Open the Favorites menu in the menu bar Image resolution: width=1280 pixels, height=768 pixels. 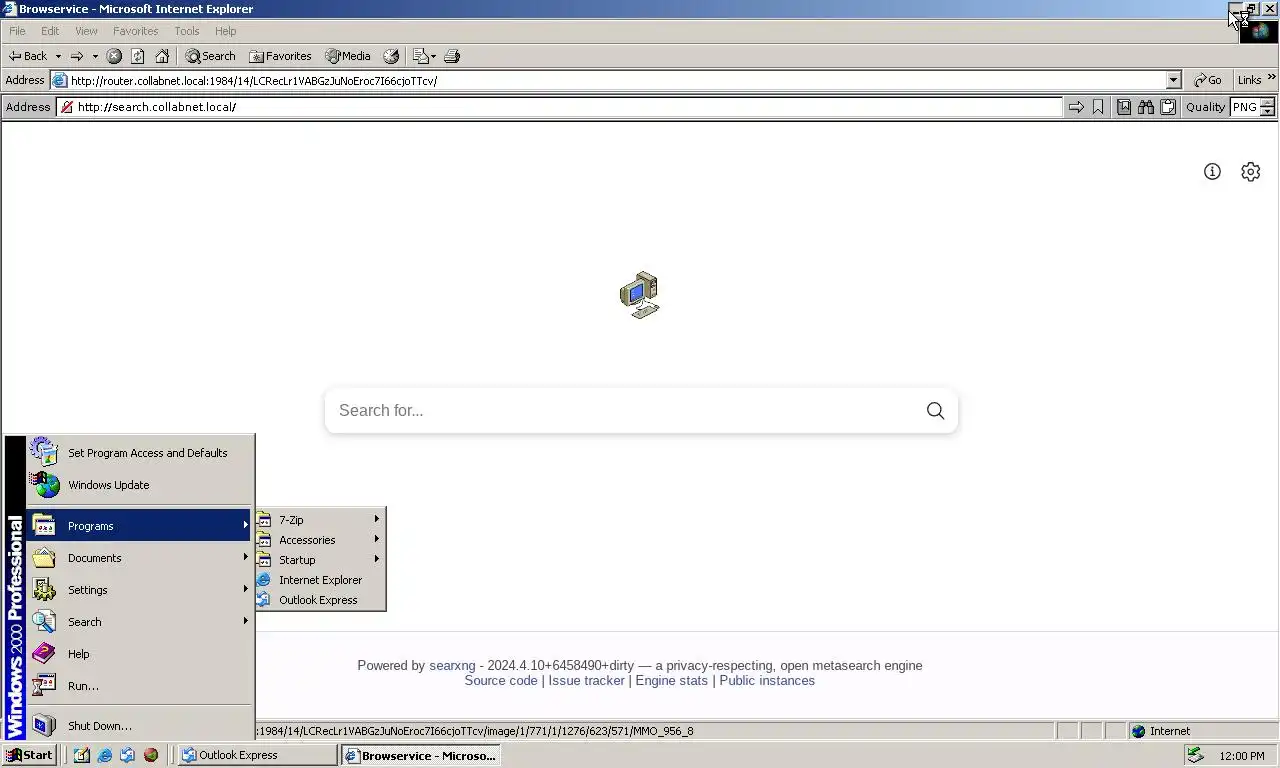135,31
